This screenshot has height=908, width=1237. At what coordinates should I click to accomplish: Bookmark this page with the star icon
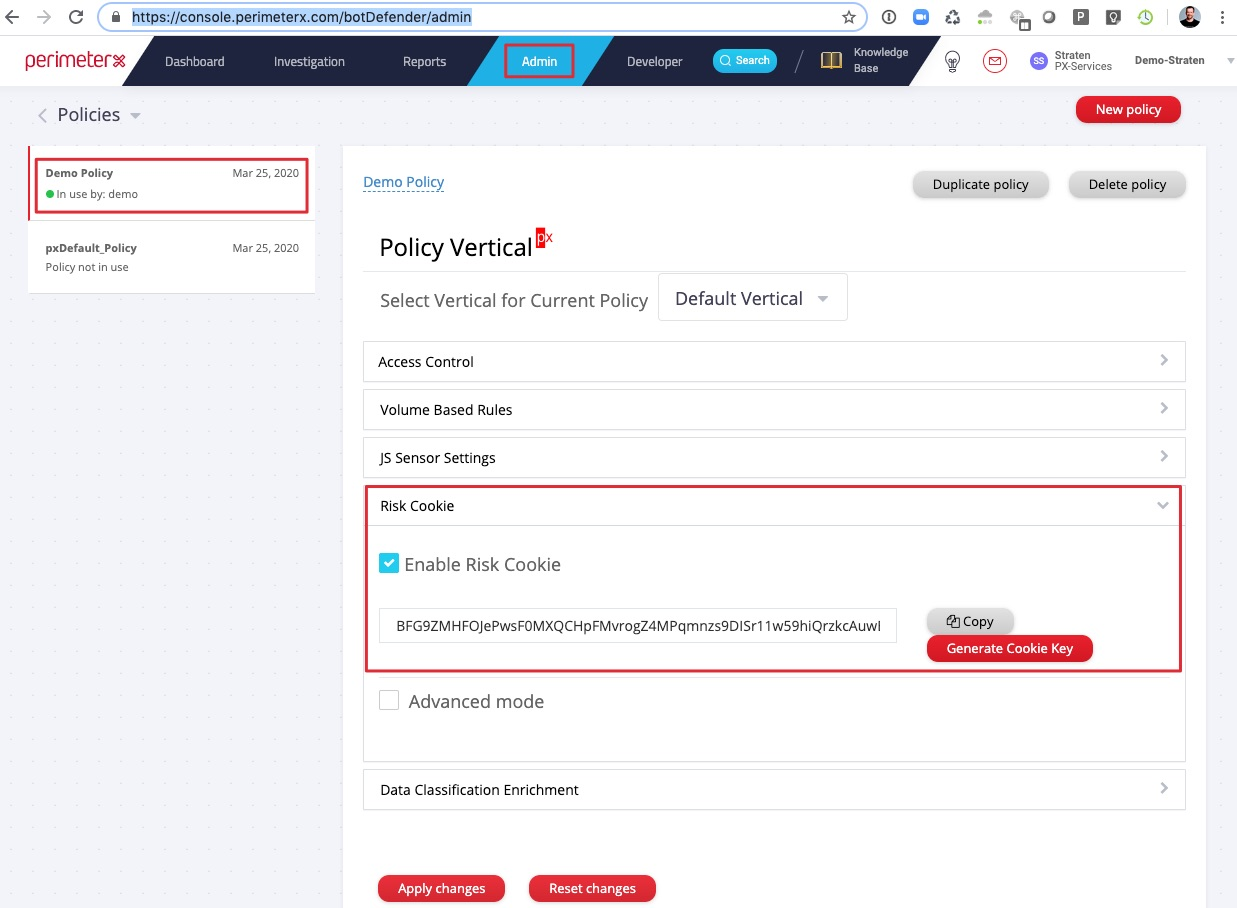tap(849, 17)
